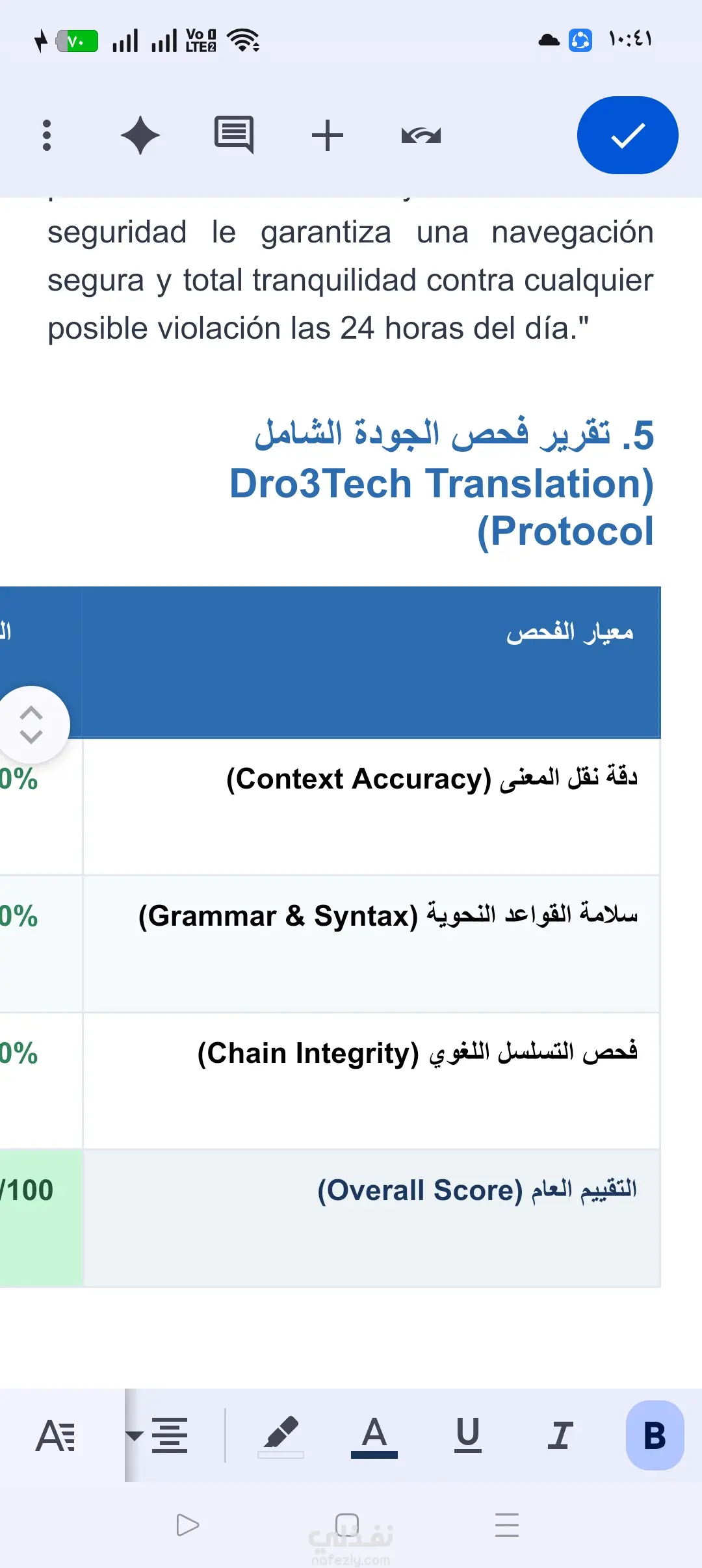Viewport: 702px width, 1568px height.
Task: Tap the undo arrow icon
Action: (421, 135)
